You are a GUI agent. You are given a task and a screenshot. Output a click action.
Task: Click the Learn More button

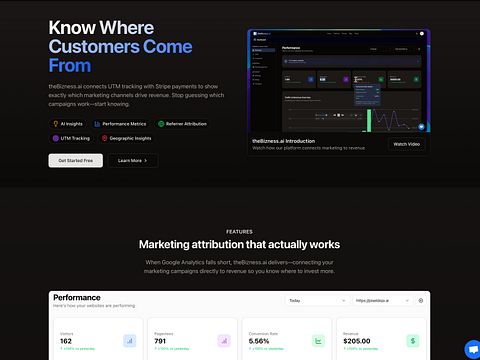(133, 161)
